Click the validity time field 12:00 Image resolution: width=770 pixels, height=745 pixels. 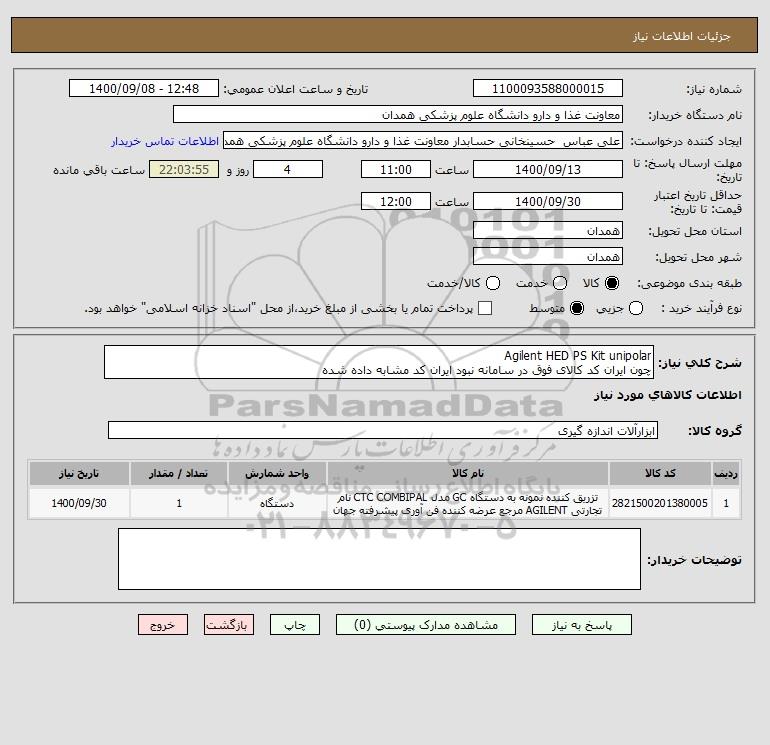tap(396, 201)
